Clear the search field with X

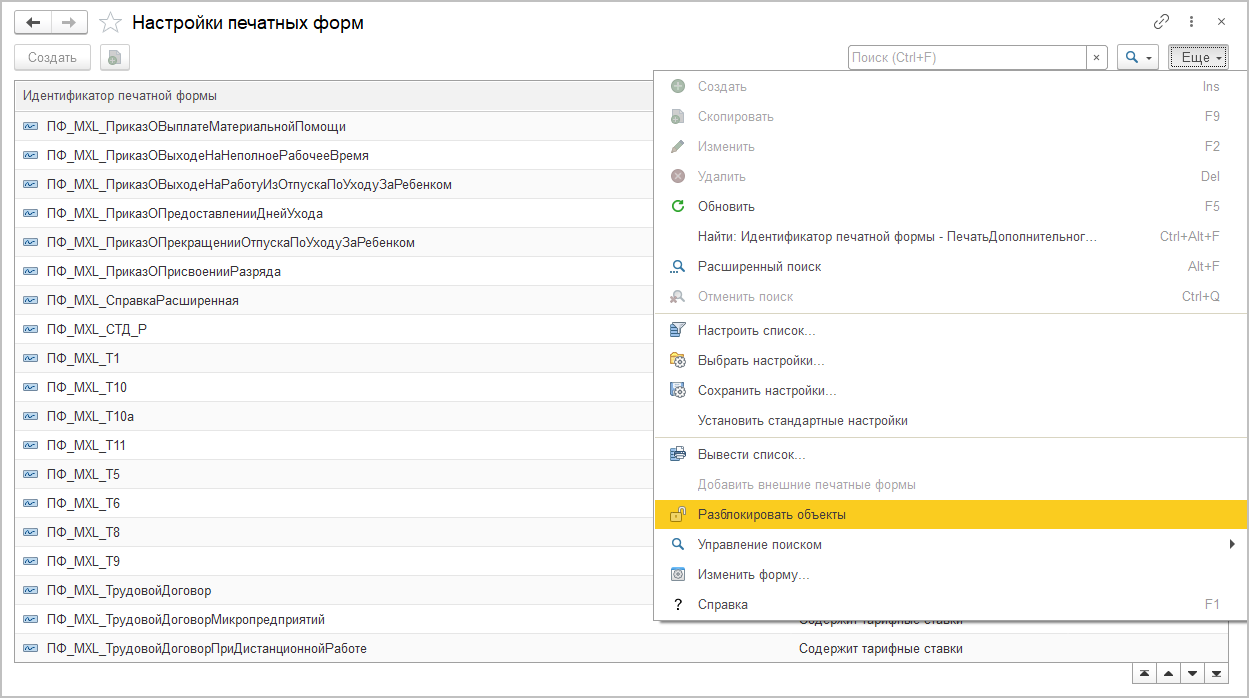point(1097,58)
